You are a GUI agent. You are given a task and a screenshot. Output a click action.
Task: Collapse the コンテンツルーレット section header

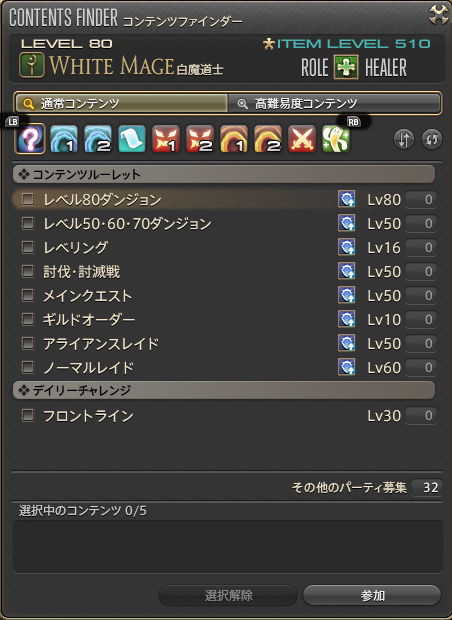(224, 174)
